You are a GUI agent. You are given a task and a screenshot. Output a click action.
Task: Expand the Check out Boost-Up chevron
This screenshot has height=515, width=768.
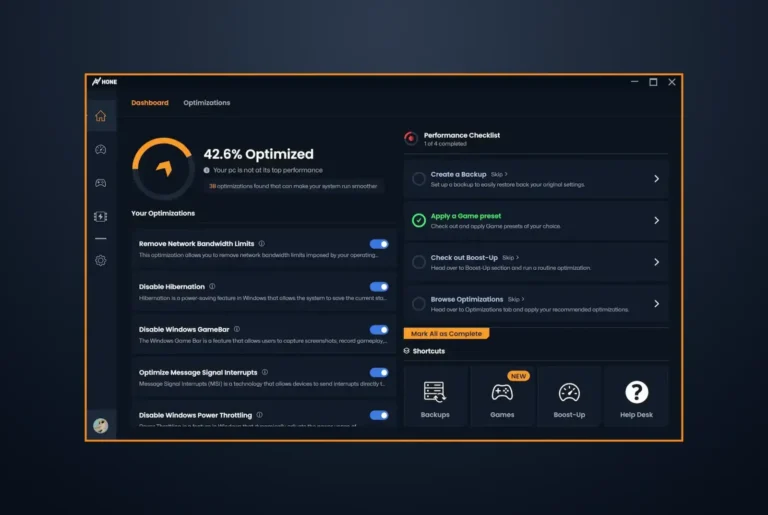pyautogui.click(x=656, y=262)
